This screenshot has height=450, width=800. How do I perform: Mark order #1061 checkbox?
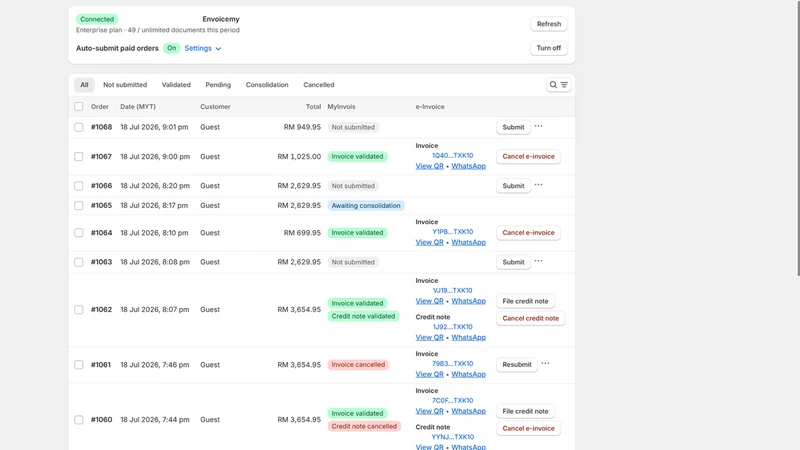coord(79,365)
